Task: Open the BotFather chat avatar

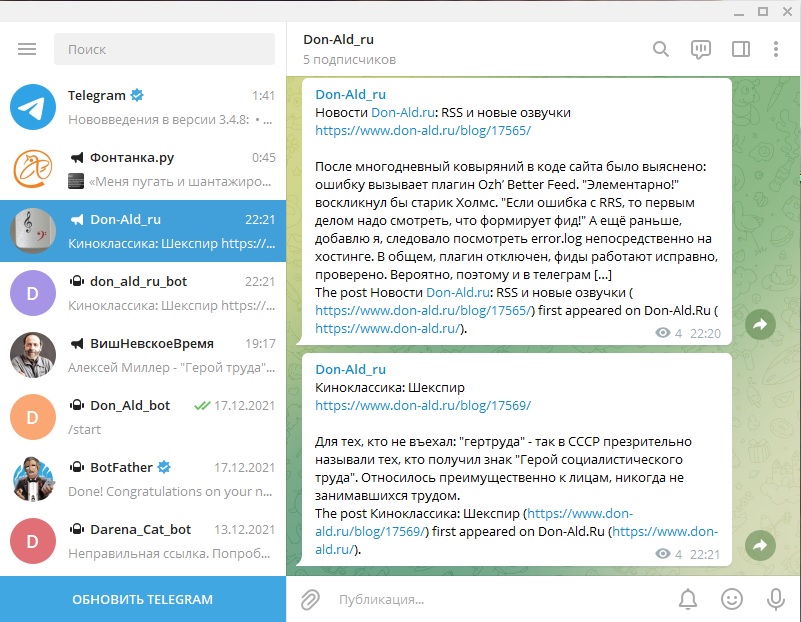Action: (33, 479)
